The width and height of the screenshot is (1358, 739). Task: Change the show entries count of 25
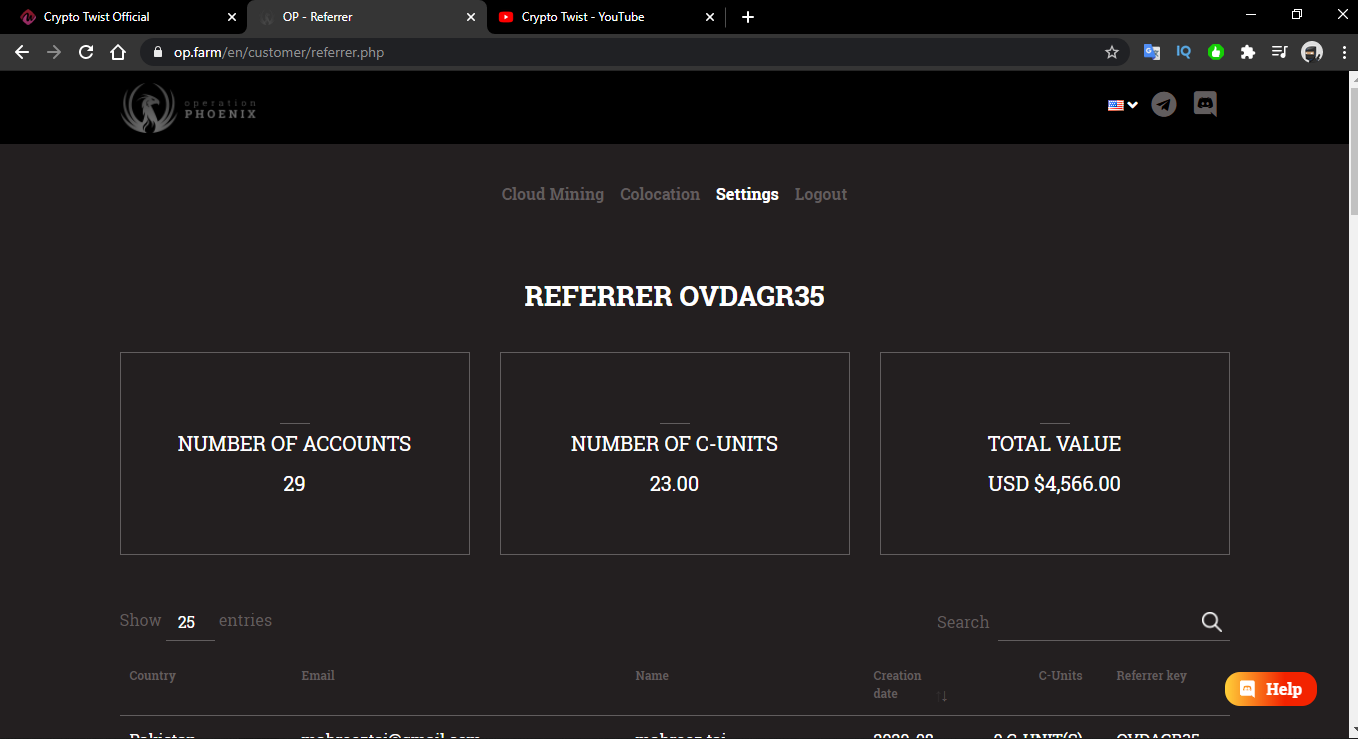(x=190, y=622)
